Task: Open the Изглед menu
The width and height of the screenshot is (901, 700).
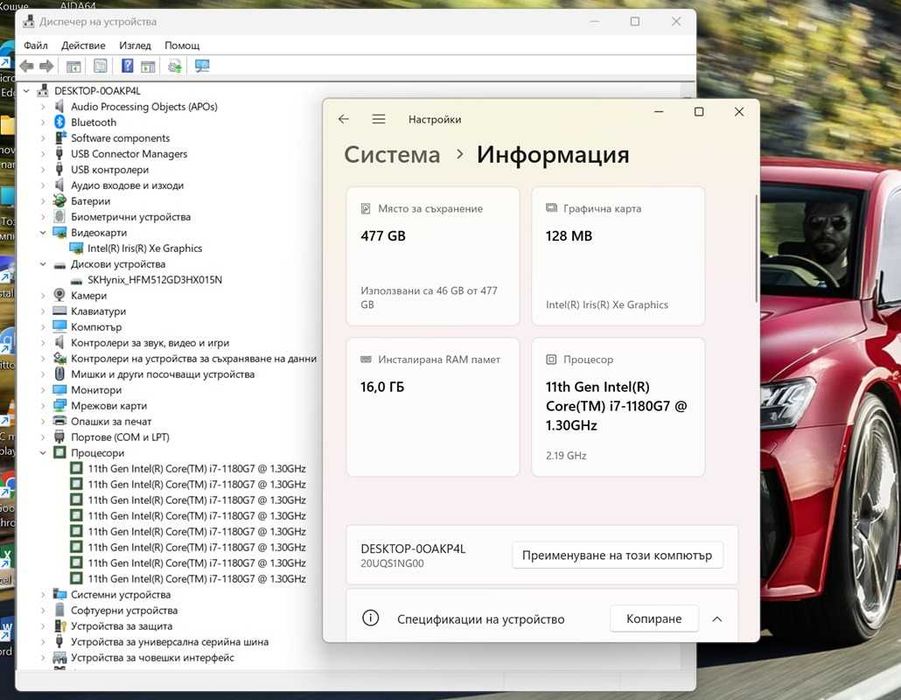Action: coord(135,45)
